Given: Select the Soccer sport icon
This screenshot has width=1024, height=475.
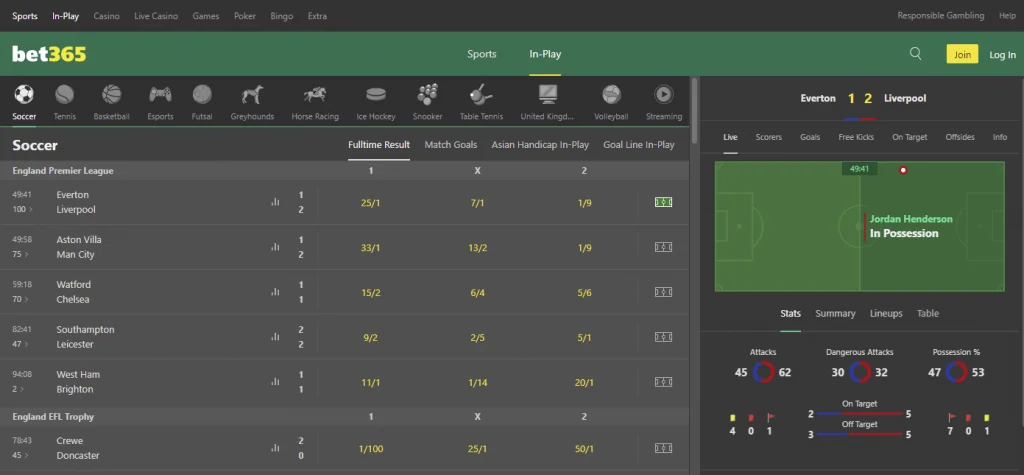Looking at the screenshot, I should (x=24, y=95).
